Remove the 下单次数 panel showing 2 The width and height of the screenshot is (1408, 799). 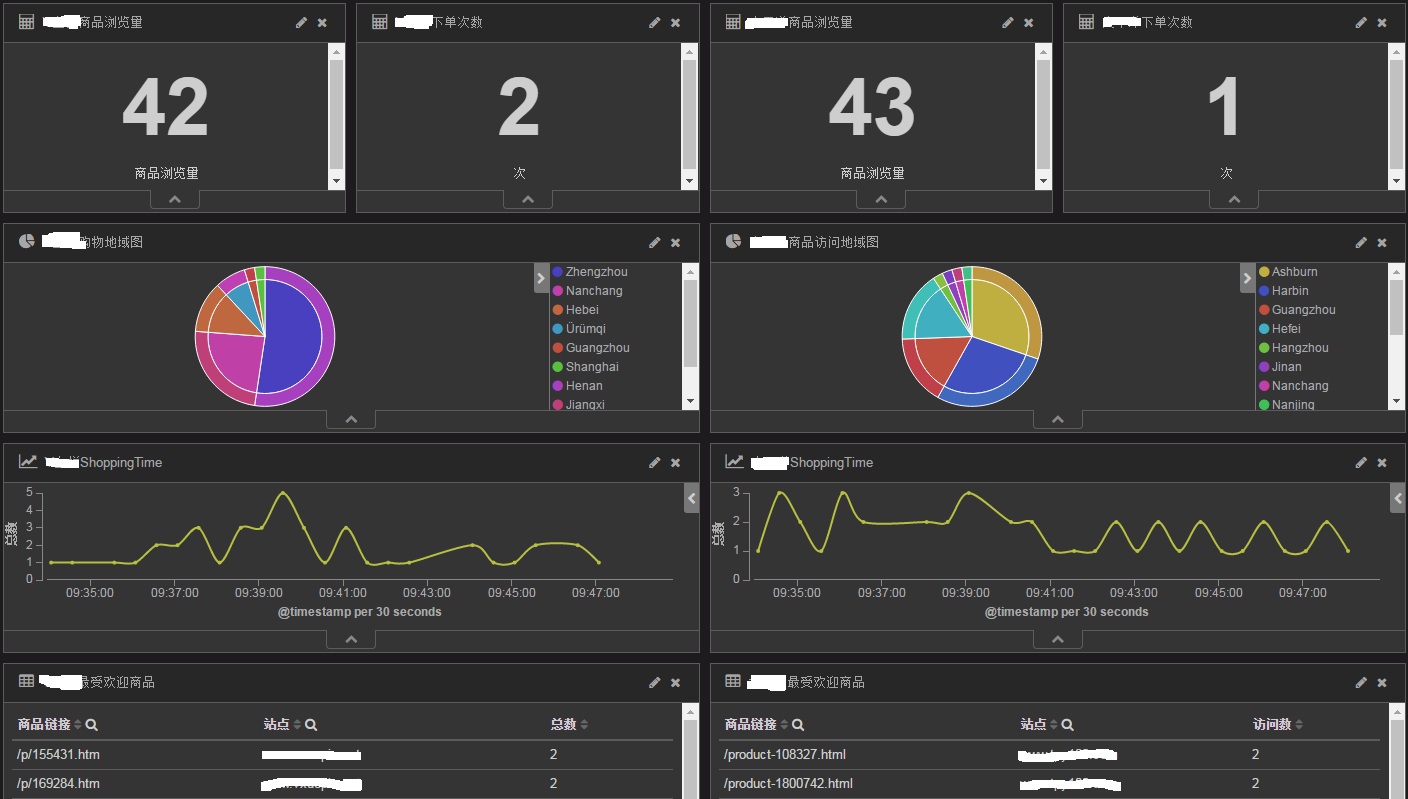(x=675, y=22)
